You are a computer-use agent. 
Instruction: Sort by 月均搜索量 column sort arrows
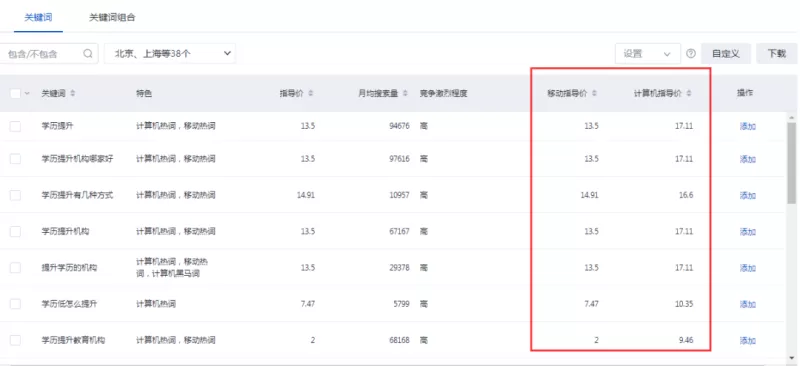tap(406, 93)
